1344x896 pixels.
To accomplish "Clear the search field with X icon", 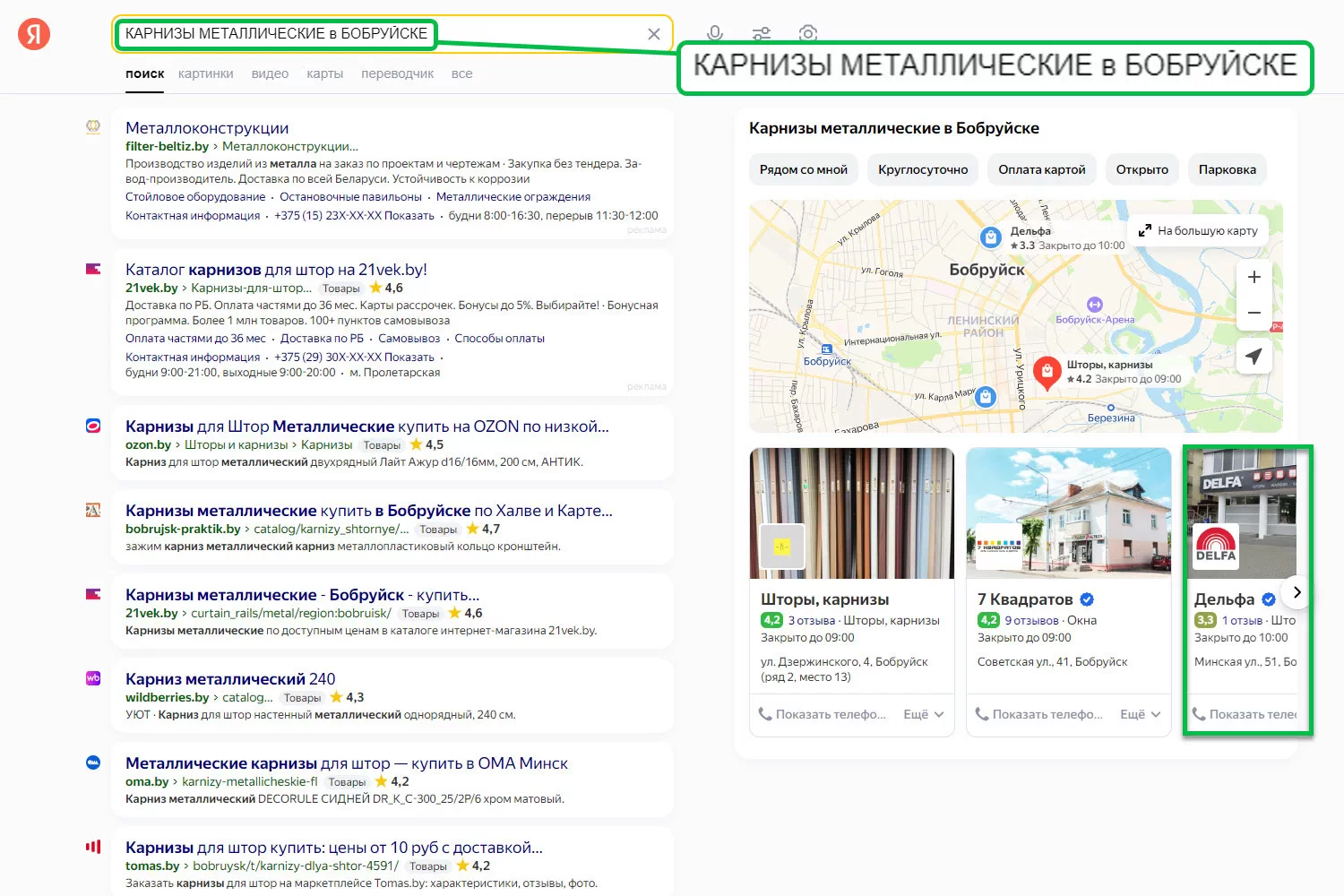I will click(654, 34).
